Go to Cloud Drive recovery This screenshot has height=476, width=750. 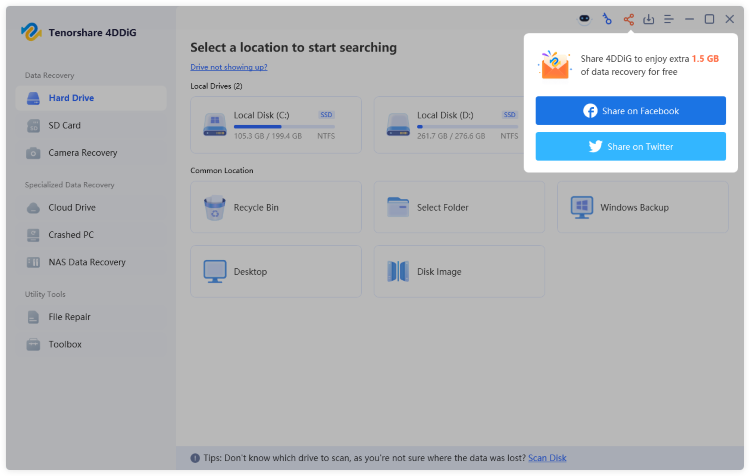pos(91,208)
